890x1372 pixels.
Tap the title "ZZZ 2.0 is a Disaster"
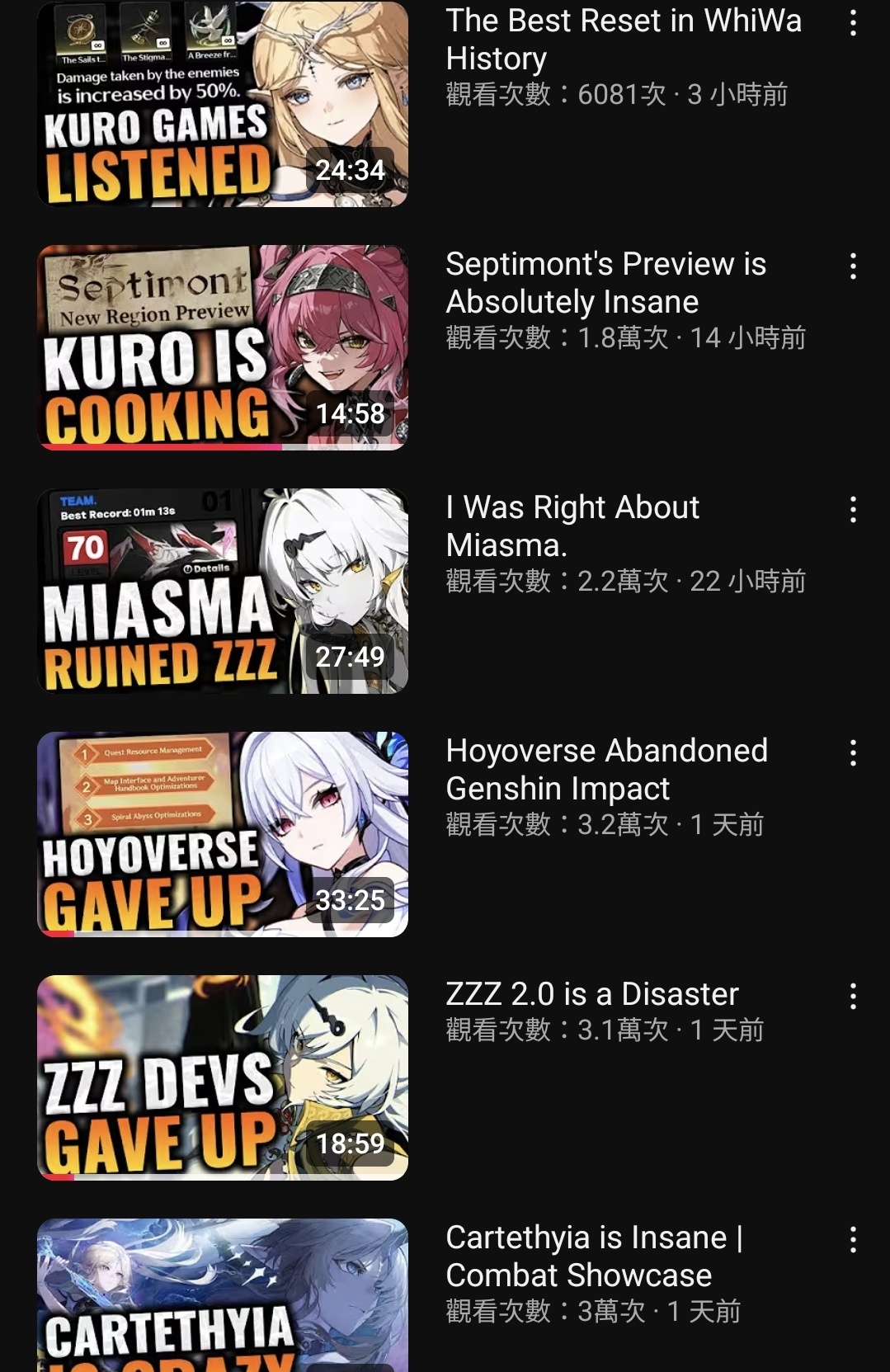tap(592, 994)
